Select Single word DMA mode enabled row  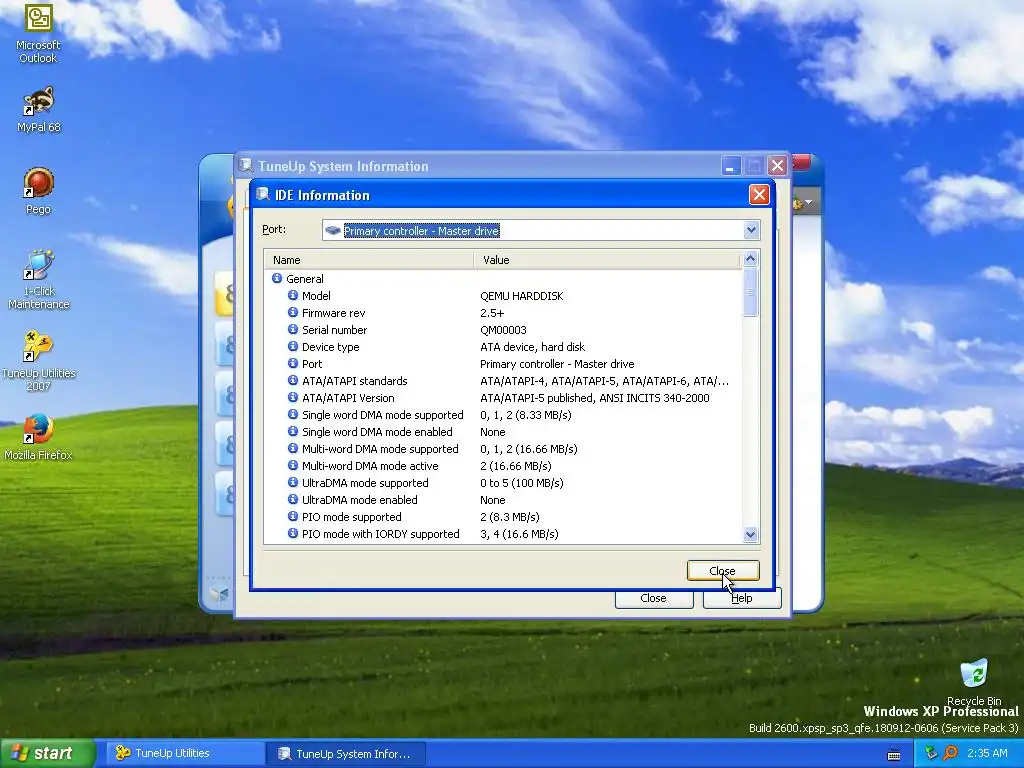pos(503,432)
